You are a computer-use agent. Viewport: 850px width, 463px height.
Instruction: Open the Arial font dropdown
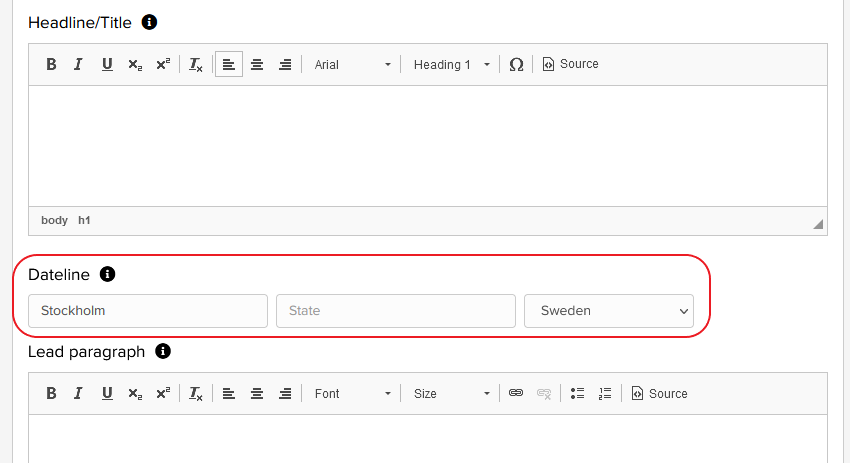352,65
